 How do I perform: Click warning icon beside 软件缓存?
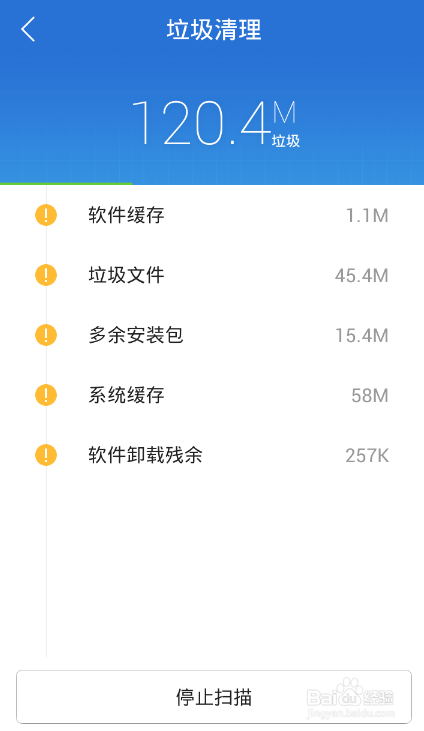(46, 215)
